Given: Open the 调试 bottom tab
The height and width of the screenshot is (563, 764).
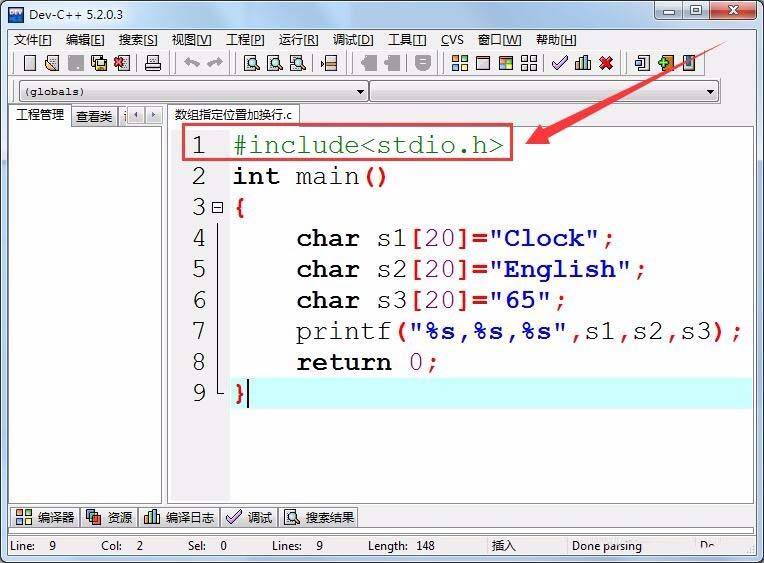Looking at the screenshot, I should pos(249,517).
